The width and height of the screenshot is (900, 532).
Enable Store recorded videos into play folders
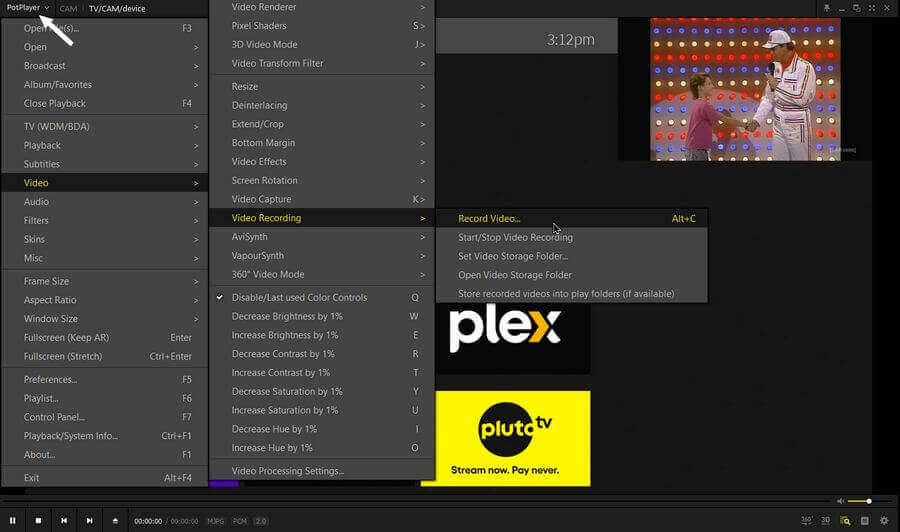click(x=566, y=294)
